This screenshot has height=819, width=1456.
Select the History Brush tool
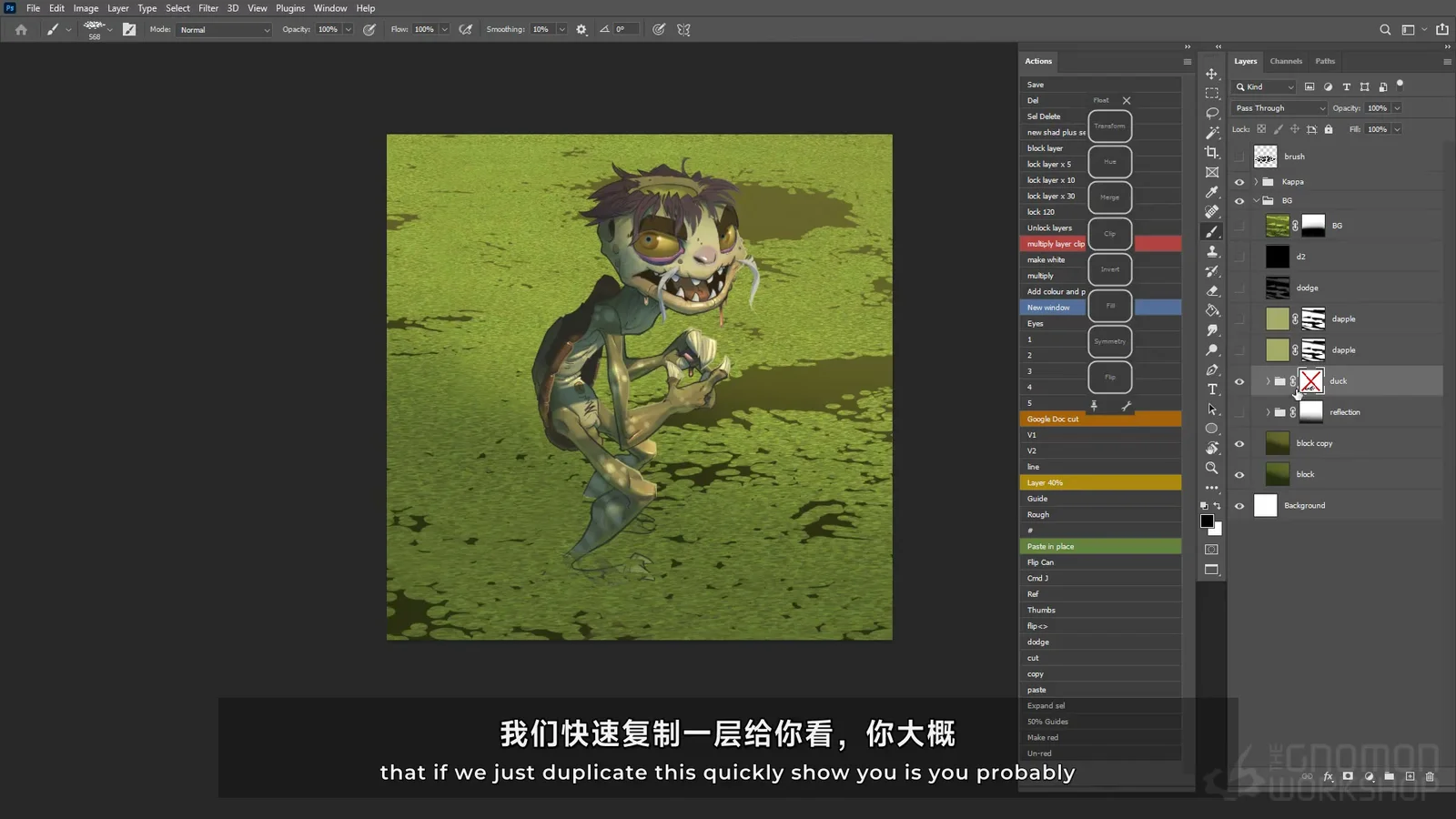[x=1211, y=271]
